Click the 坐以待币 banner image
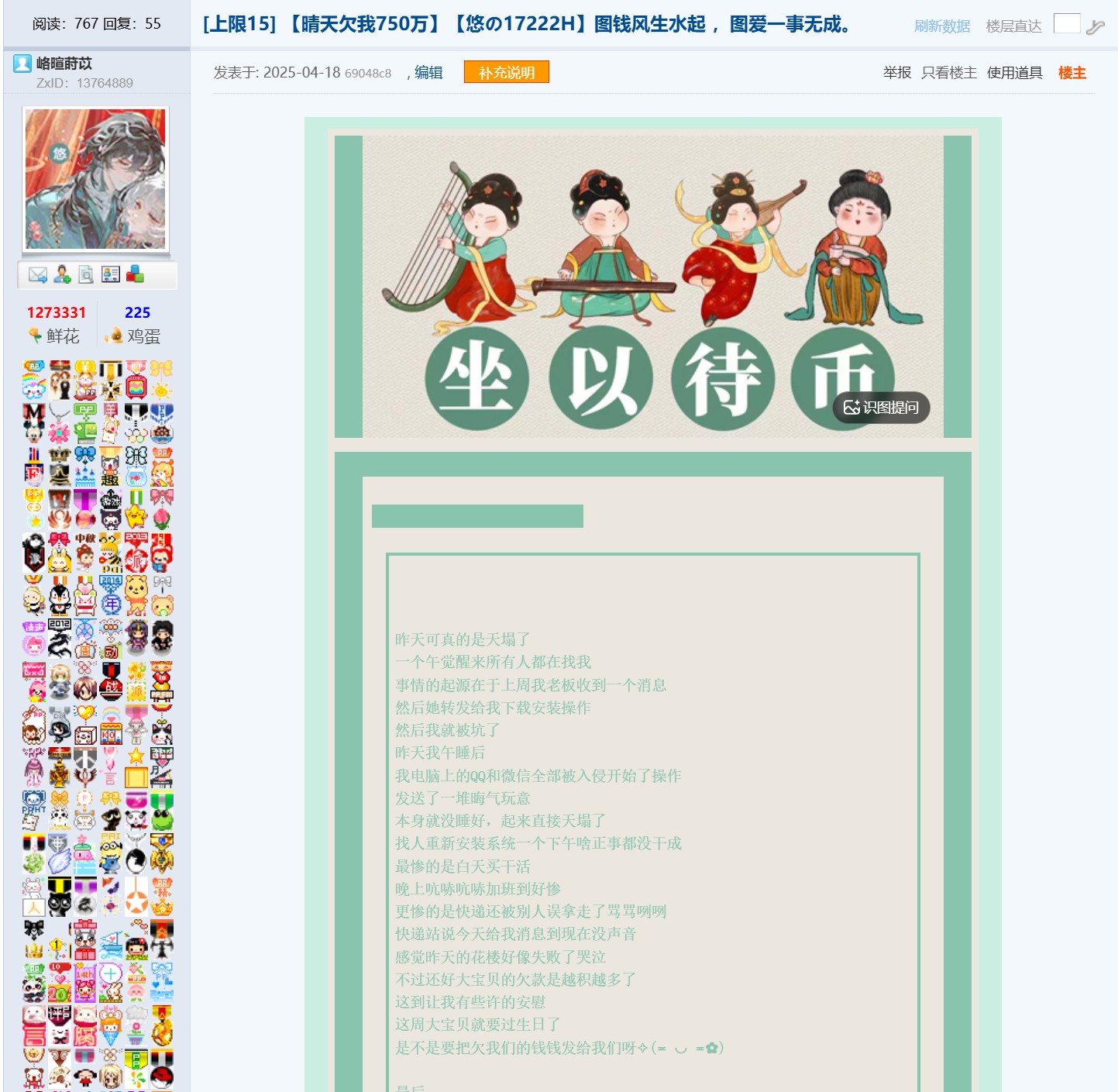The image size is (1118, 1092). (653, 287)
